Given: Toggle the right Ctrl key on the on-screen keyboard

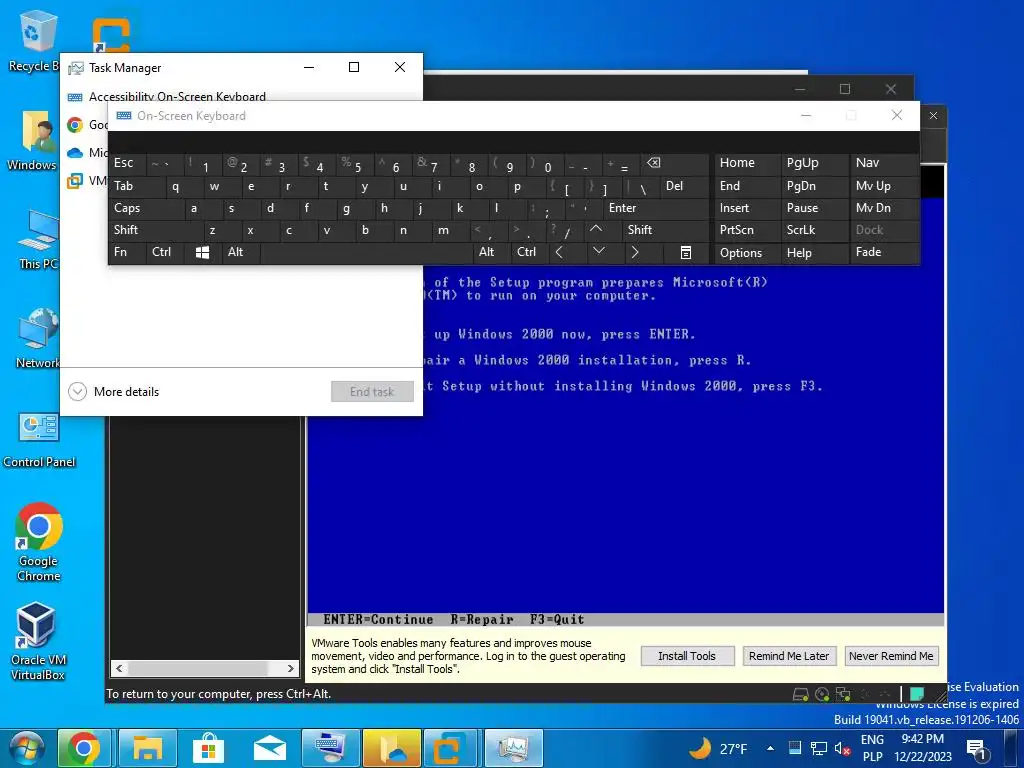Looking at the screenshot, I should coord(529,253).
